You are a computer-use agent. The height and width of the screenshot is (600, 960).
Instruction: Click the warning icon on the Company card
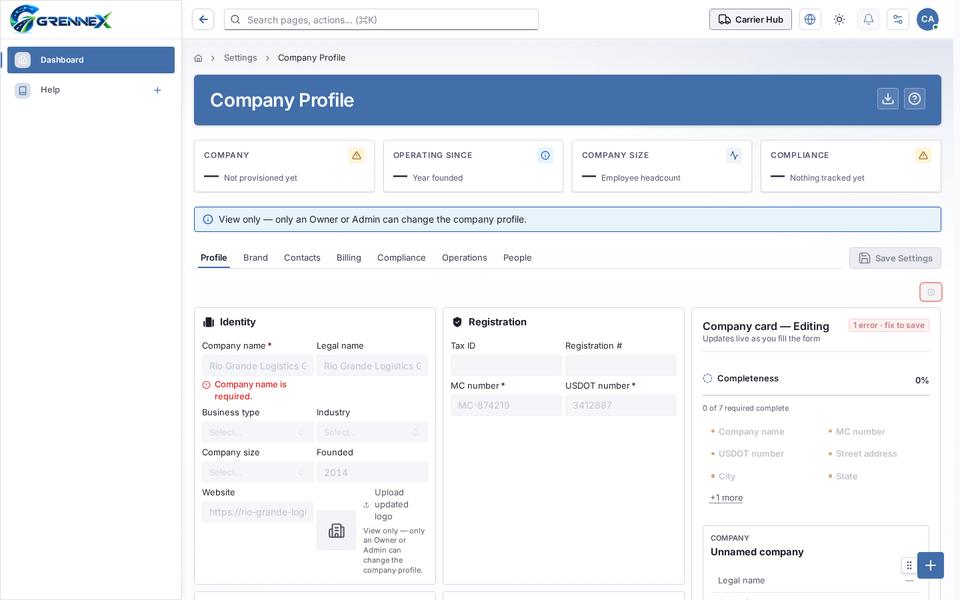[x=356, y=156]
